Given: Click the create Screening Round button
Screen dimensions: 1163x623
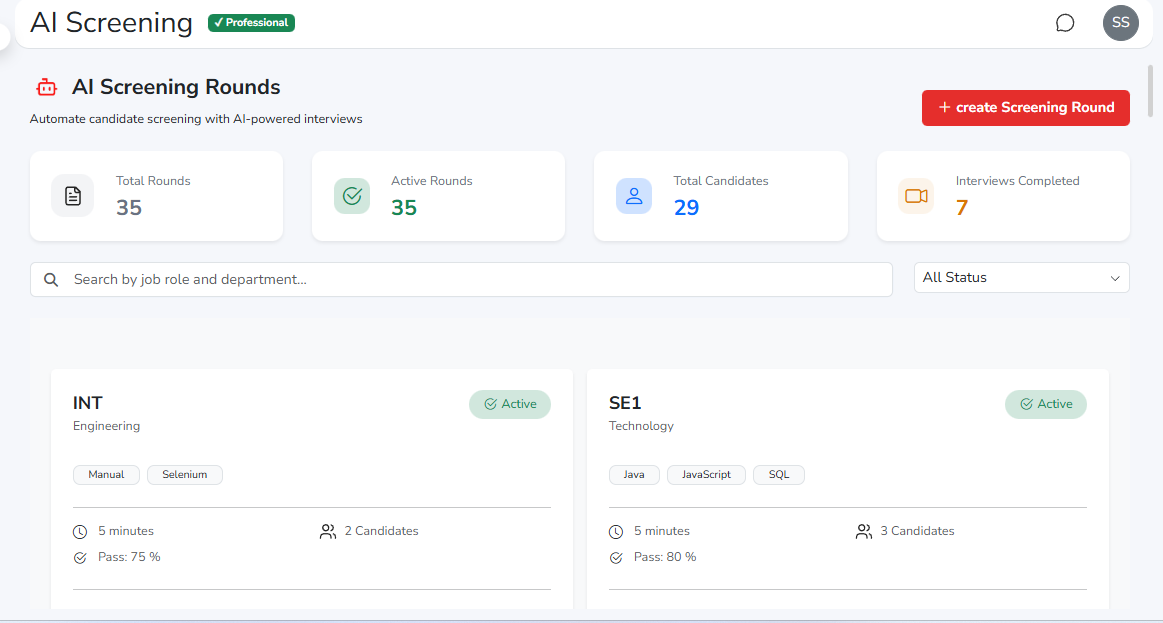Looking at the screenshot, I should point(1026,107).
